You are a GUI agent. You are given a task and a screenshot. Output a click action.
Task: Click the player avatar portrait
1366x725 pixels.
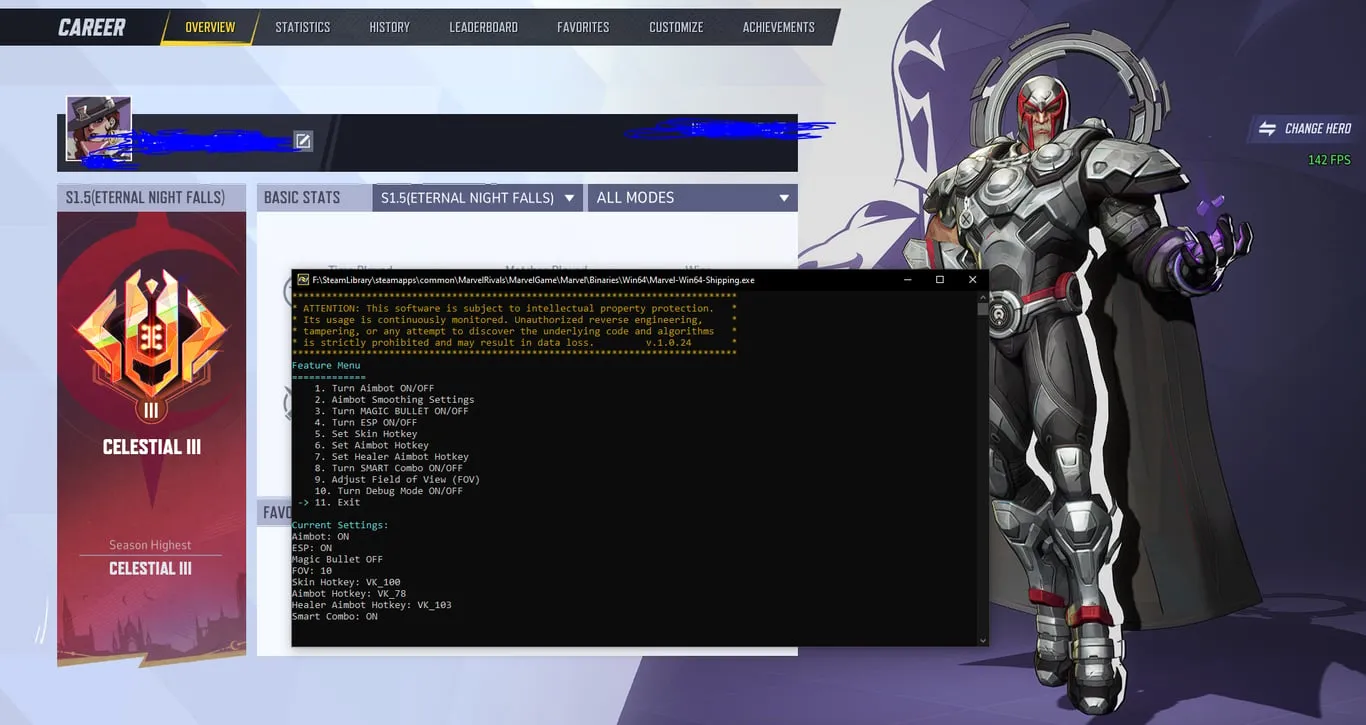click(x=98, y=128)
